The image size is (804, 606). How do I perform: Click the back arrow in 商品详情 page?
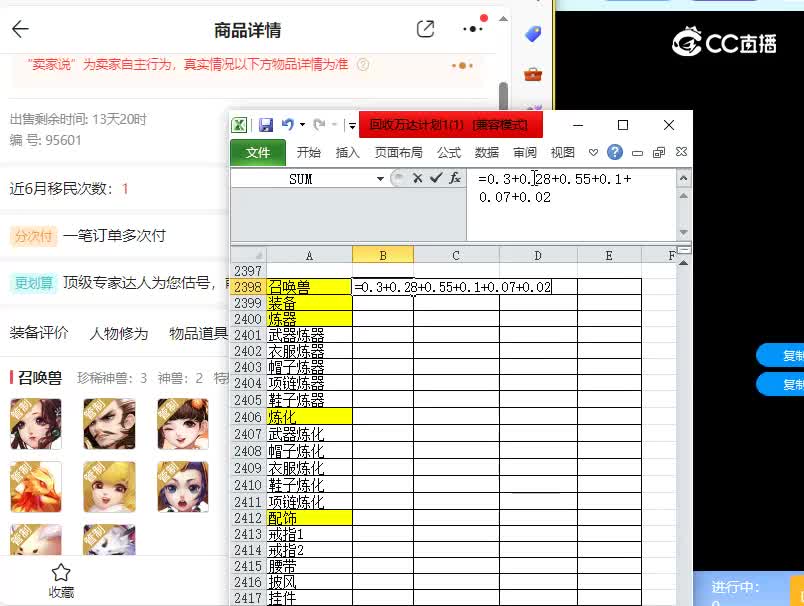pos(20,29)
